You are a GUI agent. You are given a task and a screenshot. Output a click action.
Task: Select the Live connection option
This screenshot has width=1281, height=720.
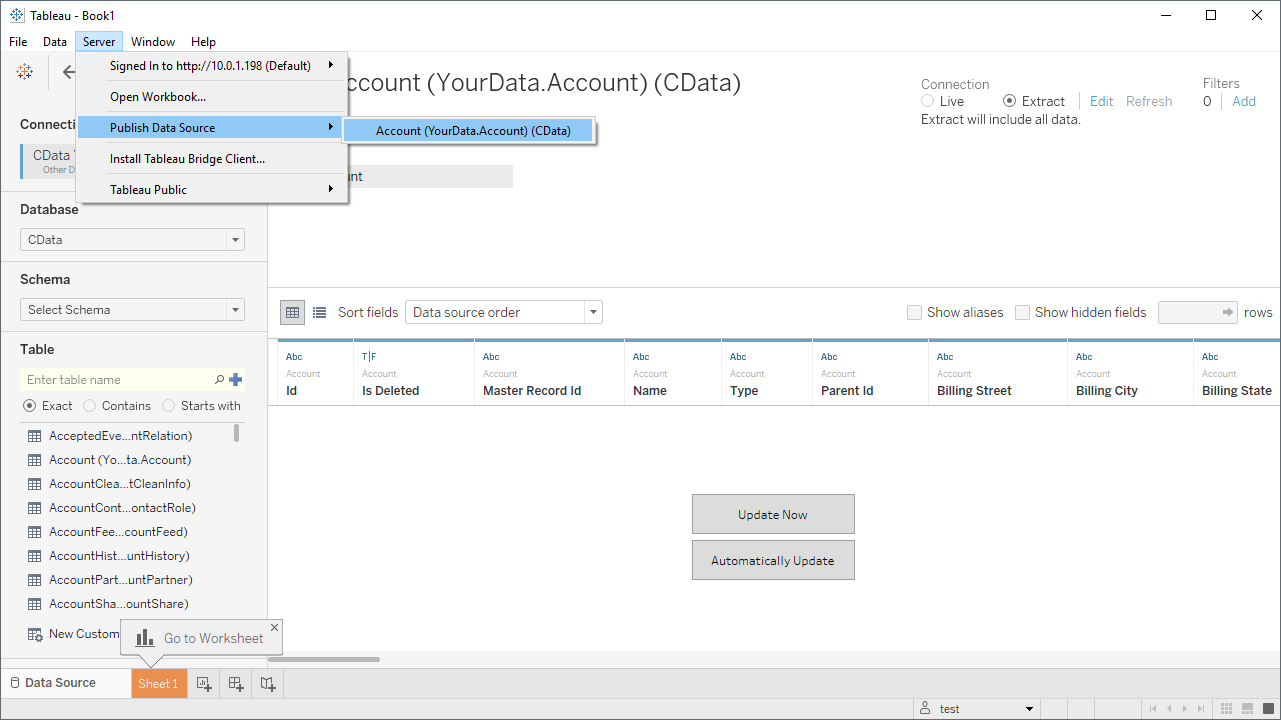point(928,101)
